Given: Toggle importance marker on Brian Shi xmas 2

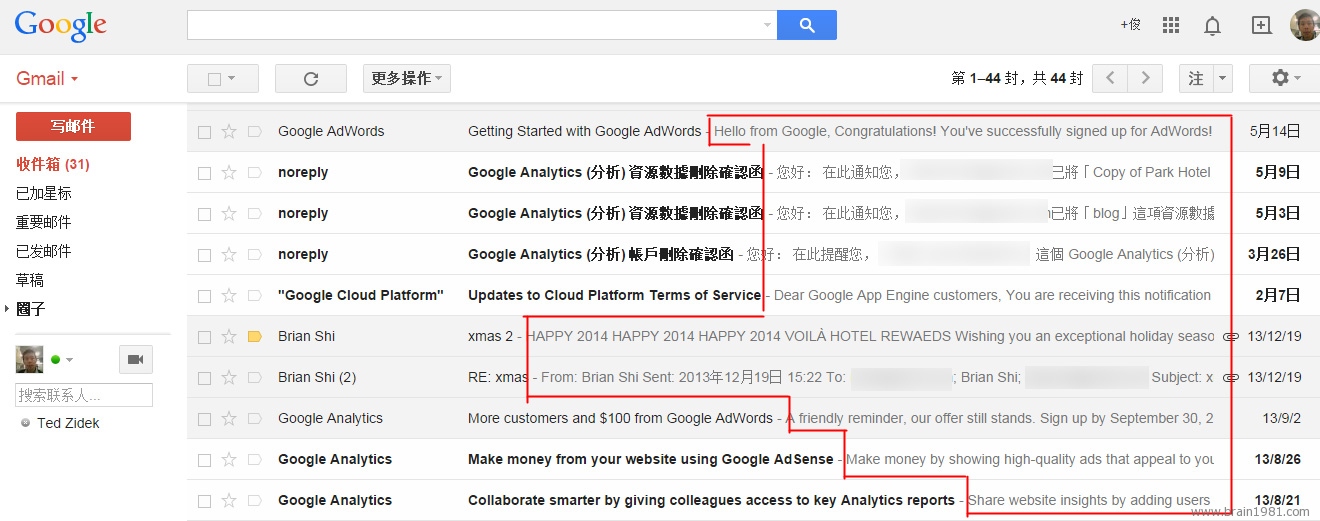Looking at the screenshot, I should [x=254, y=336].
